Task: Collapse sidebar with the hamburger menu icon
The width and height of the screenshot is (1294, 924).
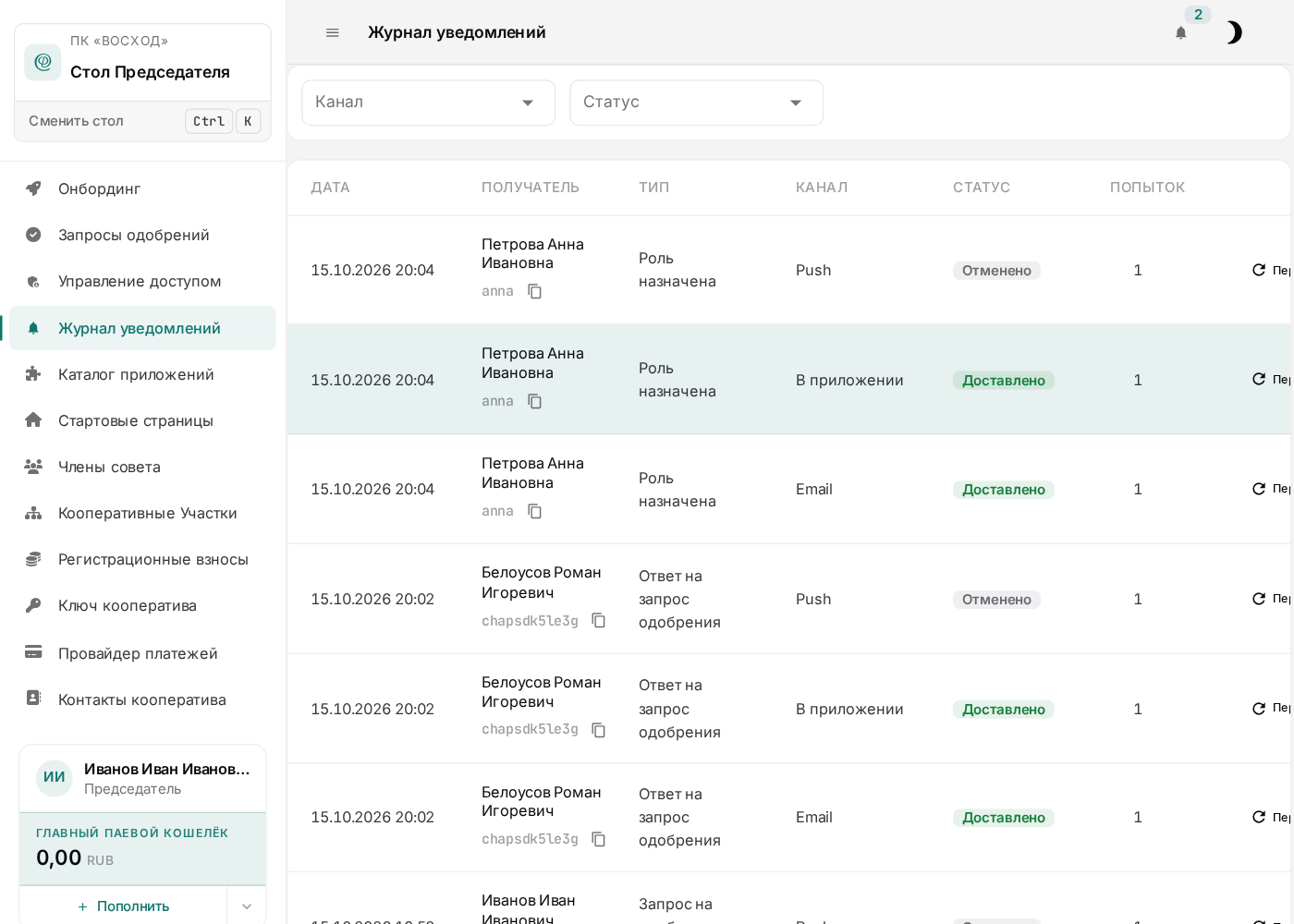Action: (333, 32)
